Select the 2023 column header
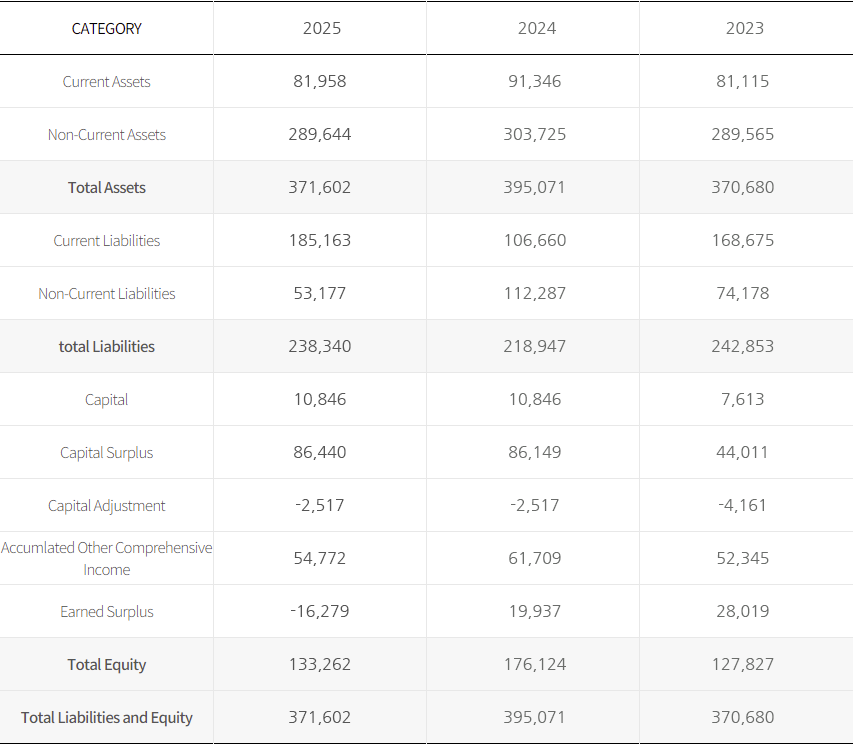Screen dimensions: 854x745 [x=744, y=28]
